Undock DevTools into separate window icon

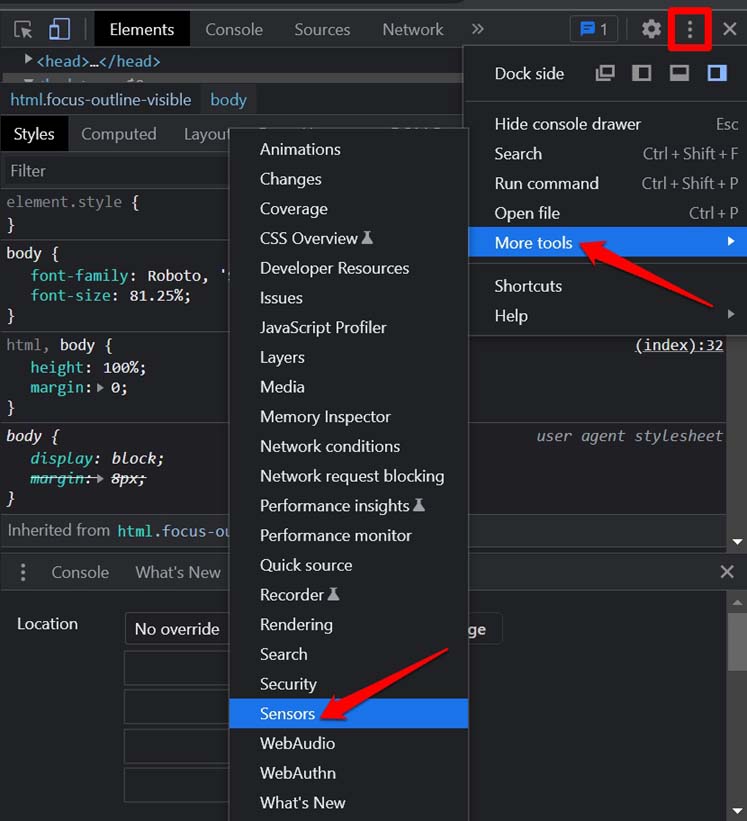605,73
